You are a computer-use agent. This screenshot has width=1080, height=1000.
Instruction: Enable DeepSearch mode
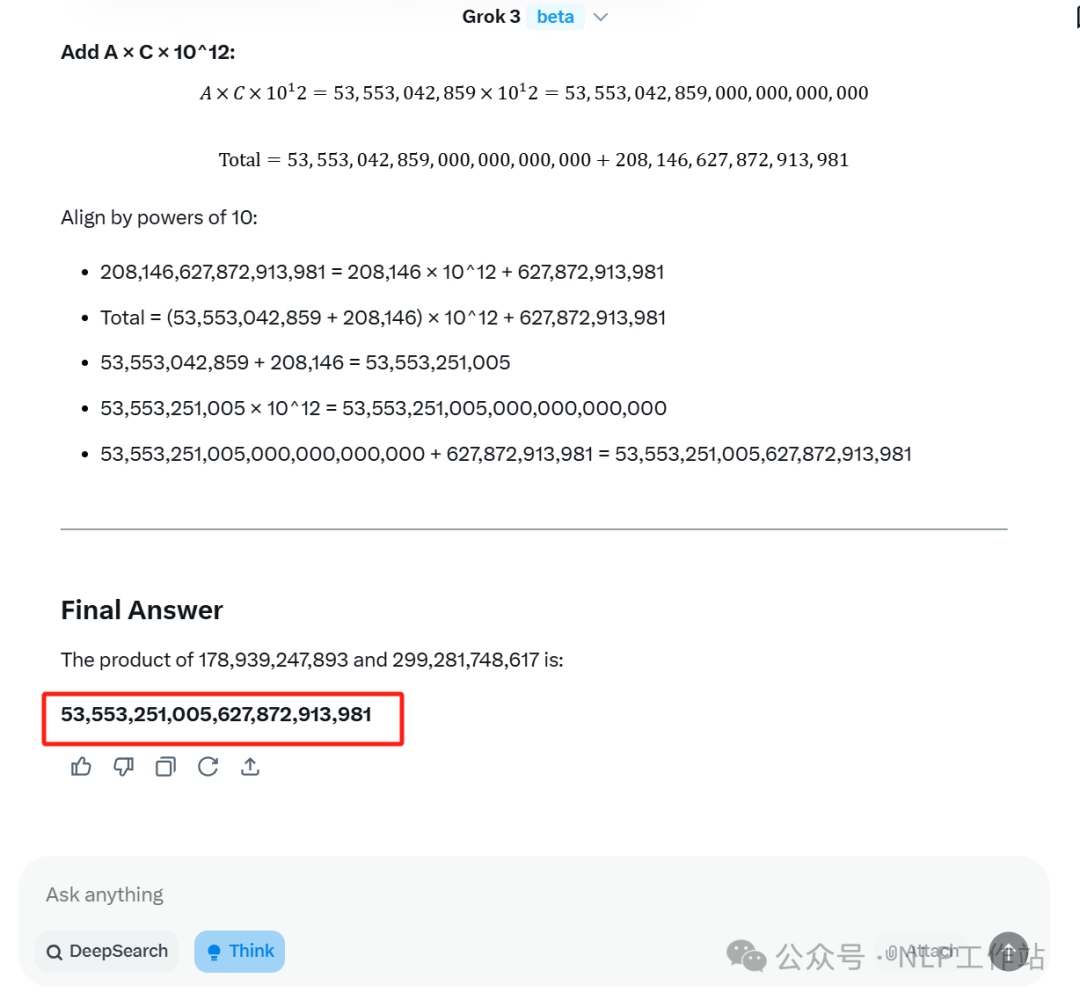point(107,951)
